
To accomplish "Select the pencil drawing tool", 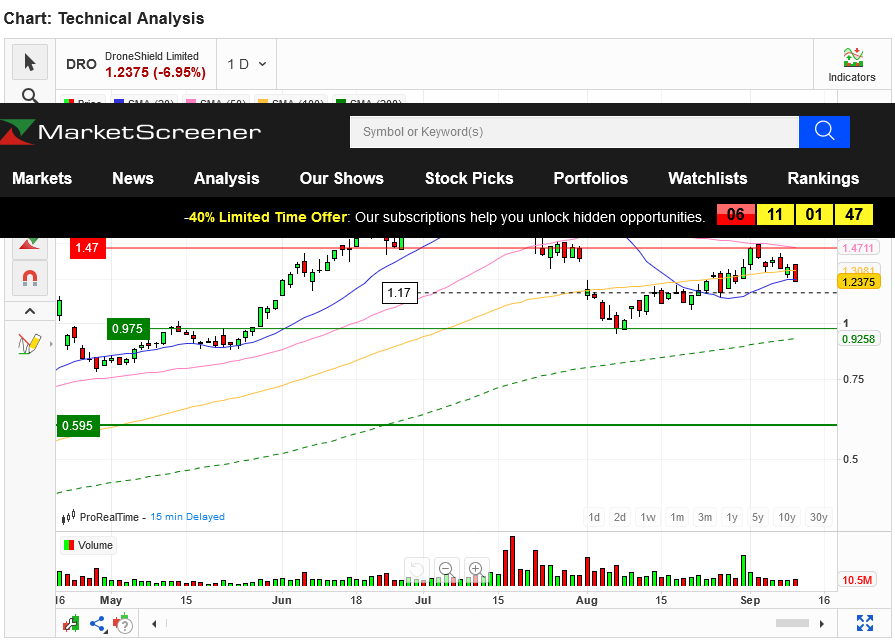I will [x=29, y=343].
